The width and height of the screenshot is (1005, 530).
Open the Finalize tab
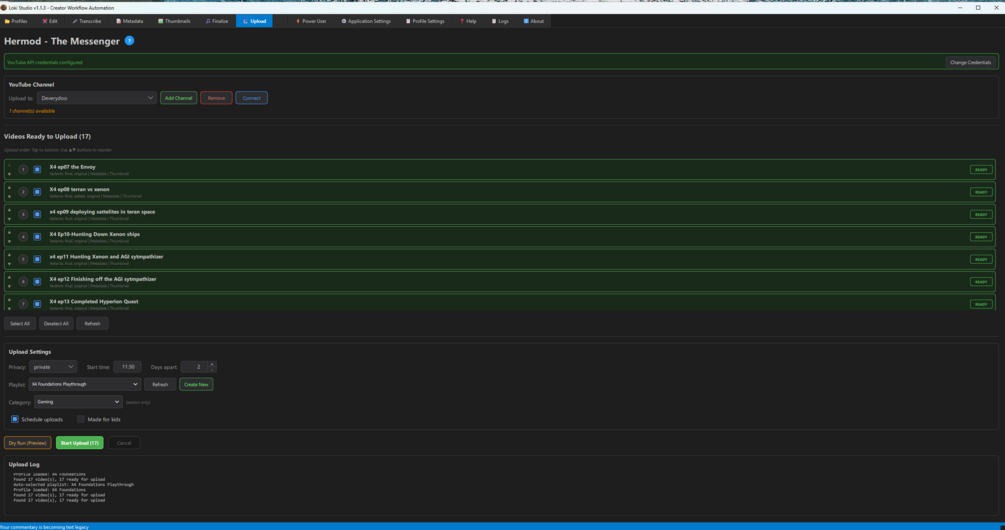[x=217, y=21]
